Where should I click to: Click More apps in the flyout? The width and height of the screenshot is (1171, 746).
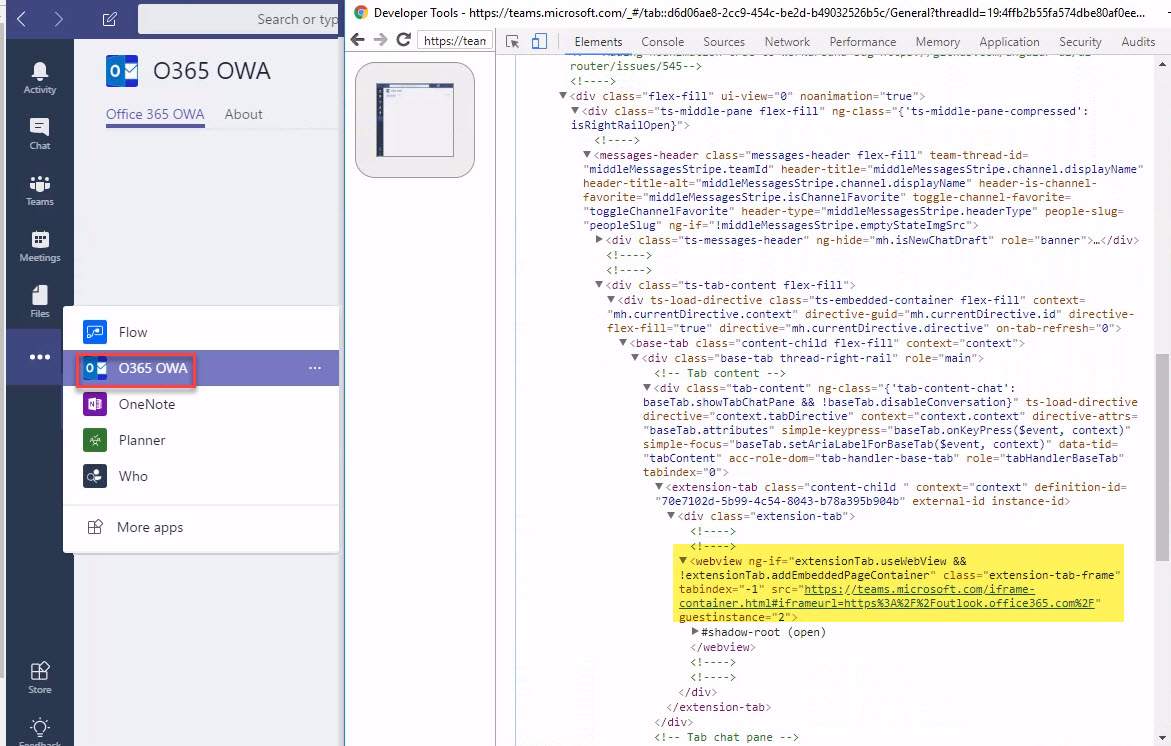[202, 527]
